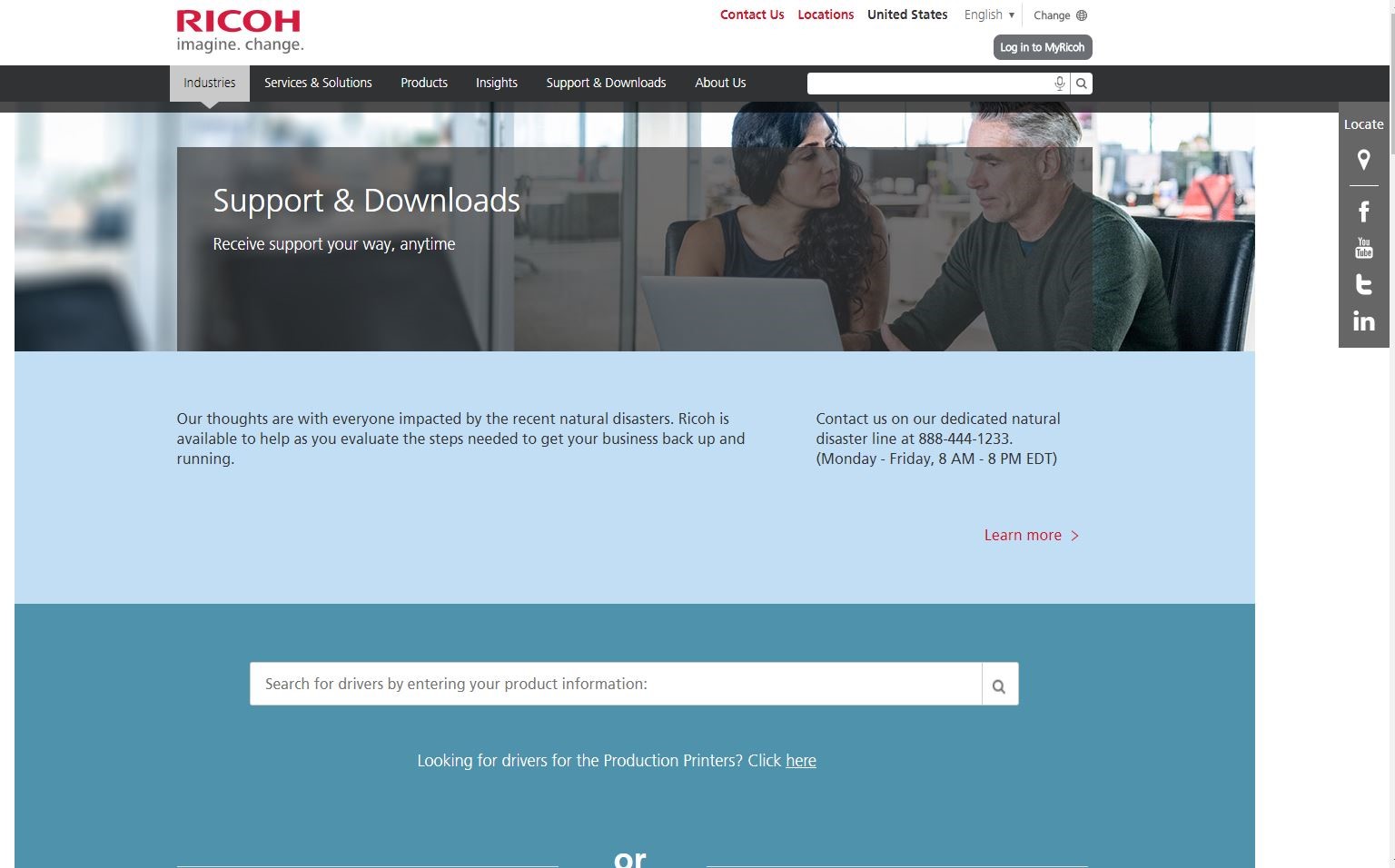Click the location pin icon under Locate
Viewport: 1395px width, 868px height.
1363,160
